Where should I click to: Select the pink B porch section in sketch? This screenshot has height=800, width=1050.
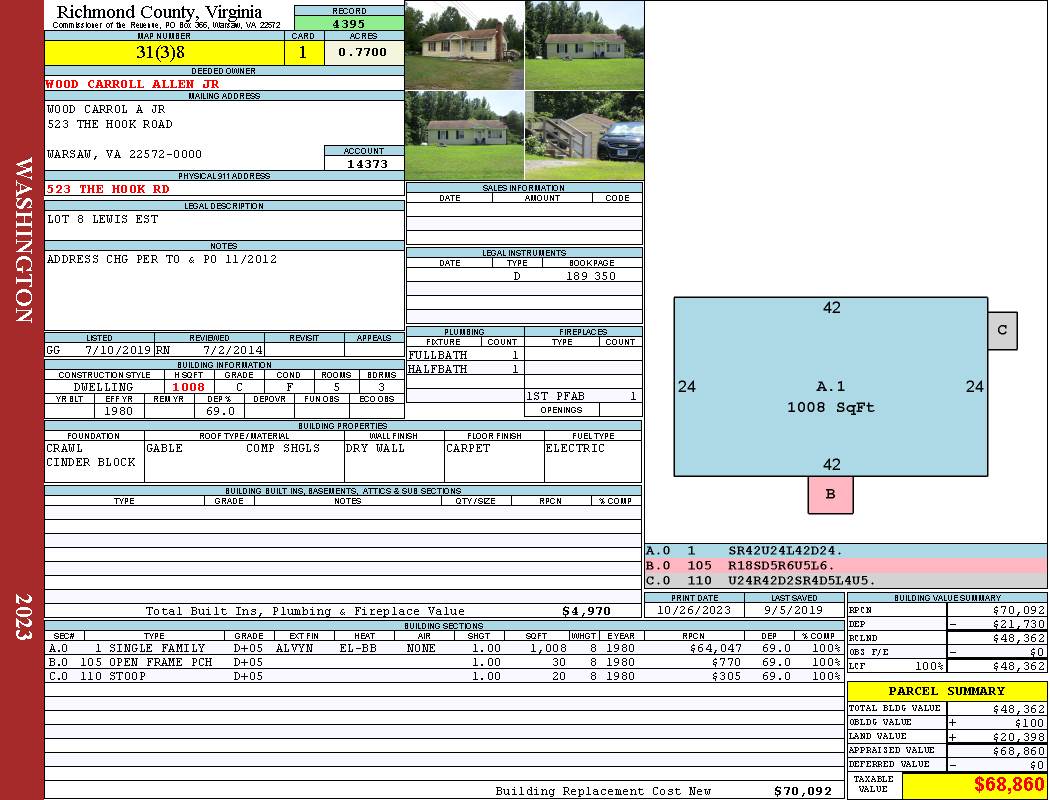(x=830, y=495)
